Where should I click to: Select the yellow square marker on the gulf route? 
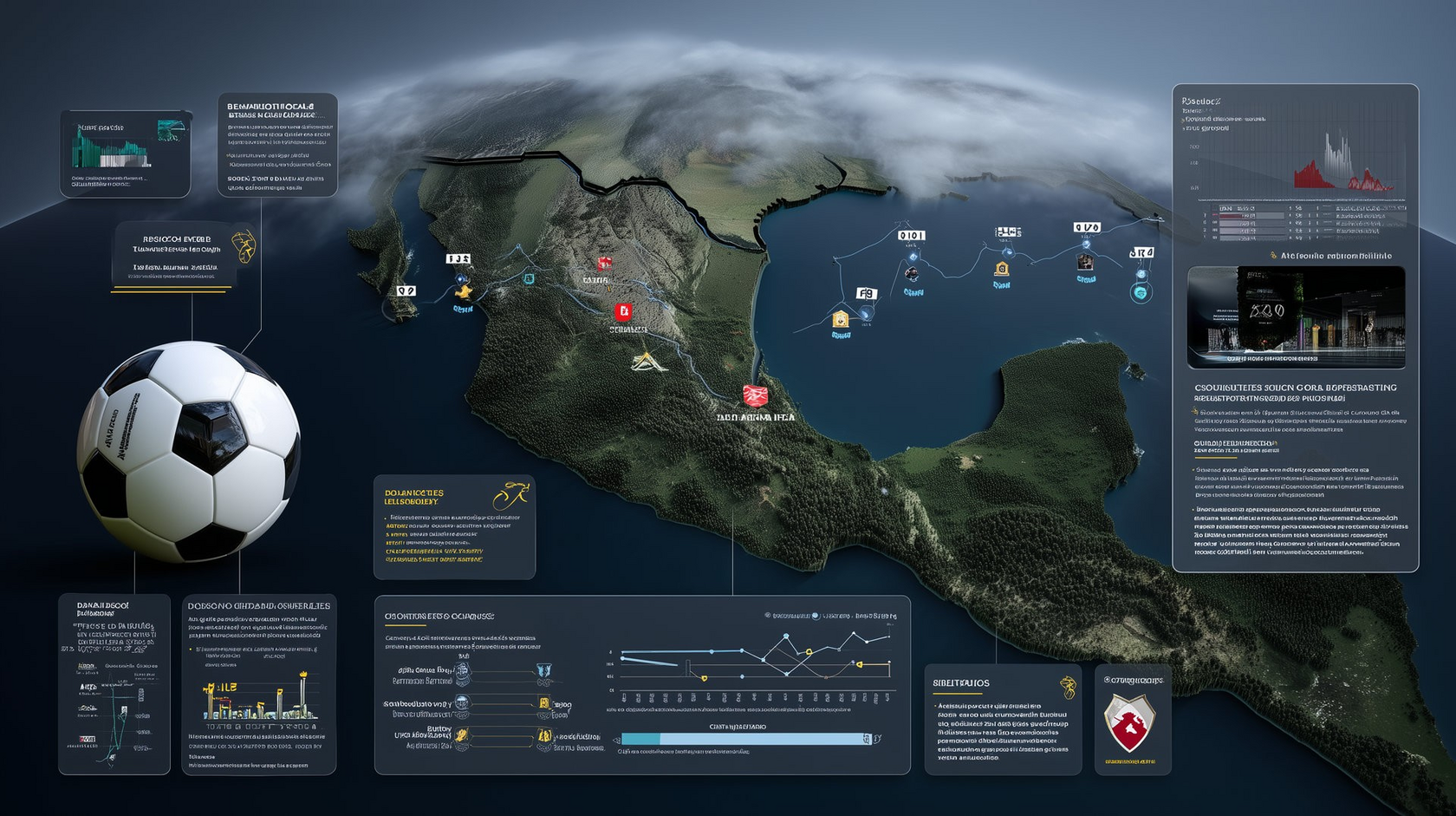tap(1002, 269)
